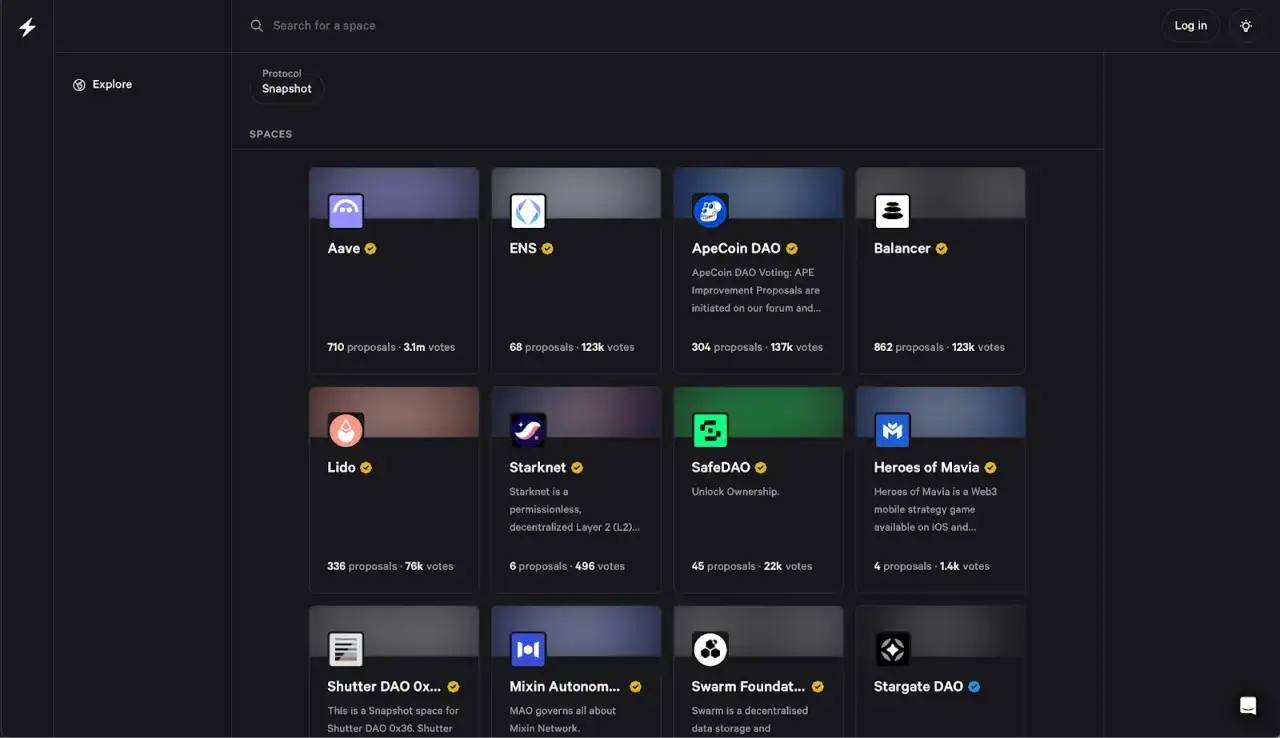
Task: Open the Balancer space title
Action: 902,249
